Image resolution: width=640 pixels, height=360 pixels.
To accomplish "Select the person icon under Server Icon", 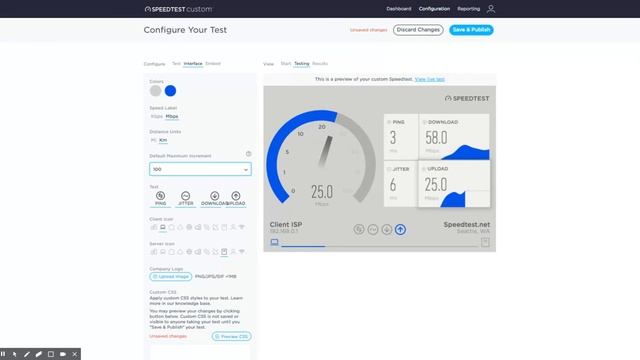I will [233, 252].
